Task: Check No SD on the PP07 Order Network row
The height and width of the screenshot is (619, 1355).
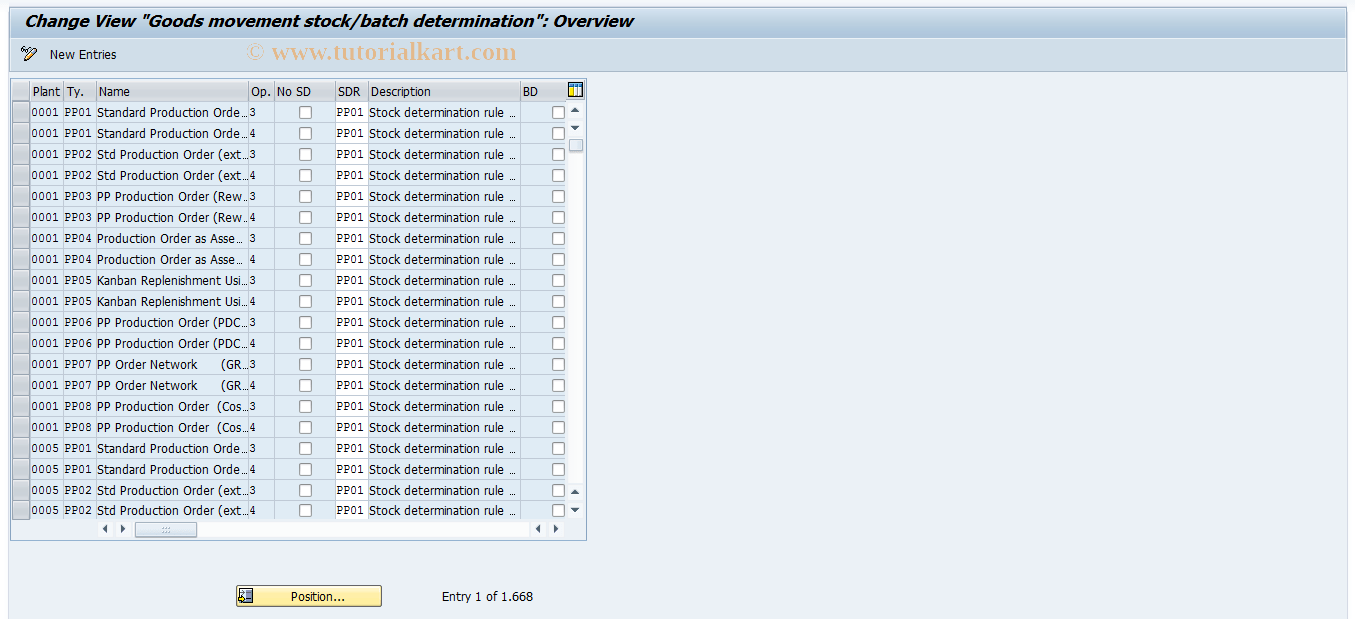Action: pos(305,364)
